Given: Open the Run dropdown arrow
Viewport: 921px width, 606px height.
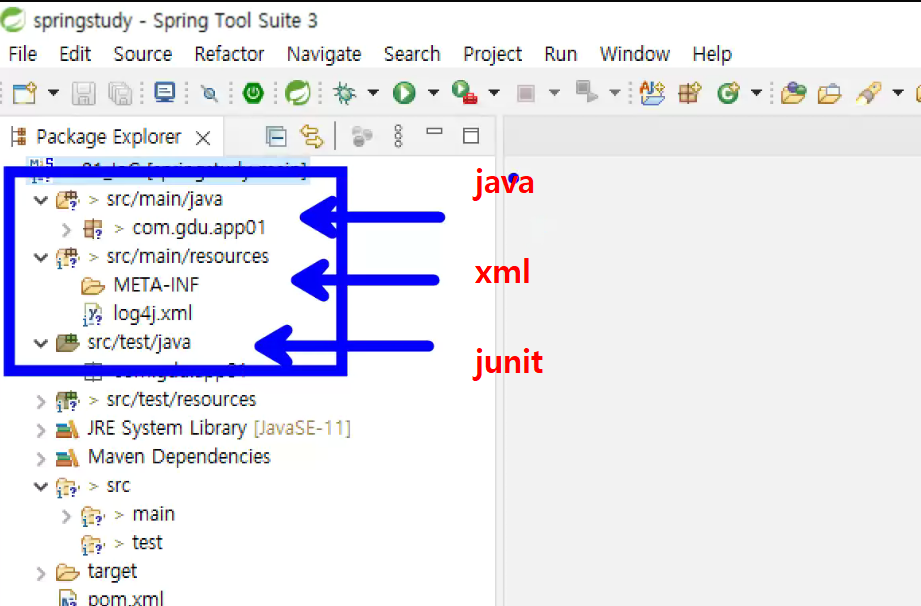Looking at the screenshot, I should pos(433,93).
